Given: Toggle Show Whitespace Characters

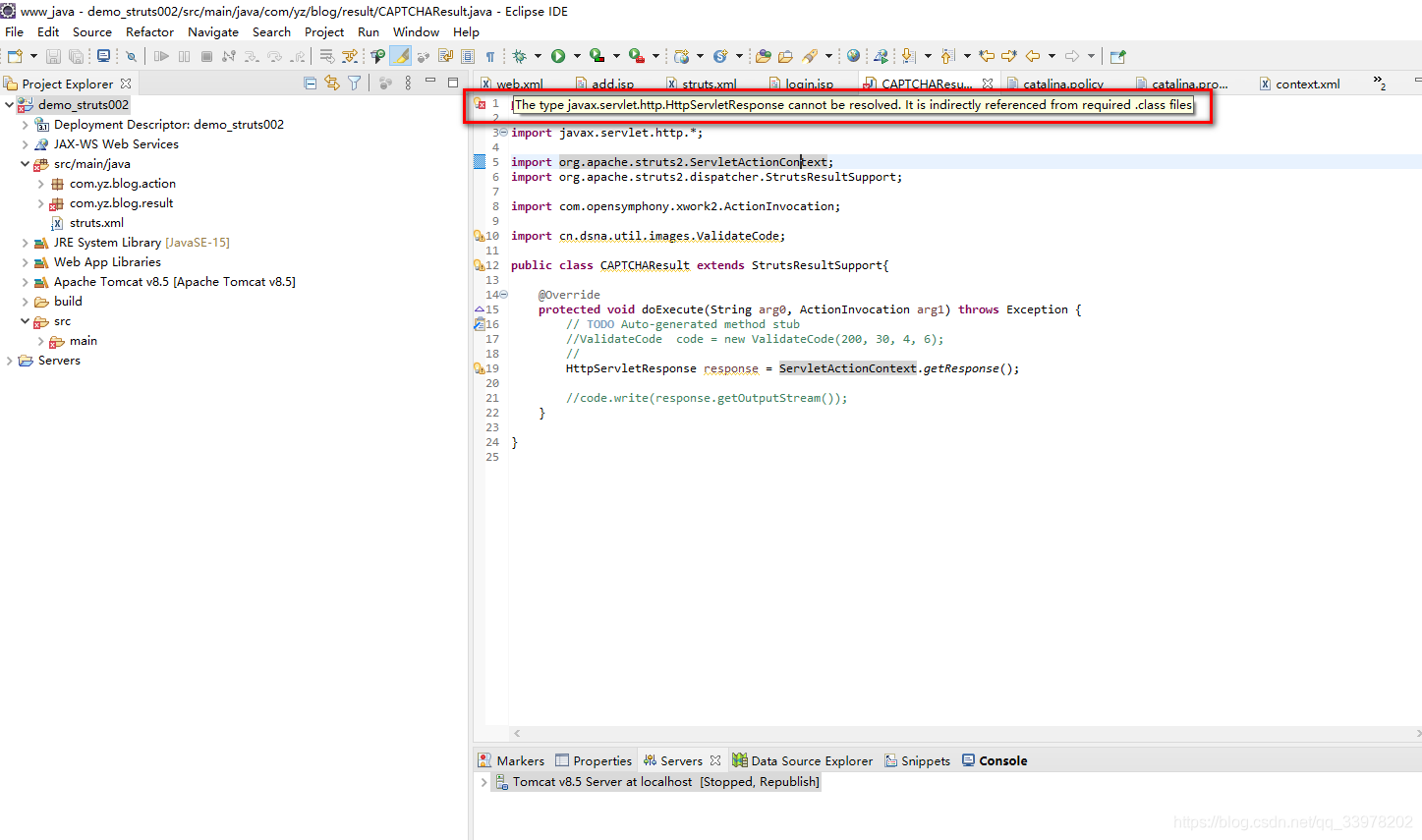Looking at the screenshot, I should click(x=488, y=56).
